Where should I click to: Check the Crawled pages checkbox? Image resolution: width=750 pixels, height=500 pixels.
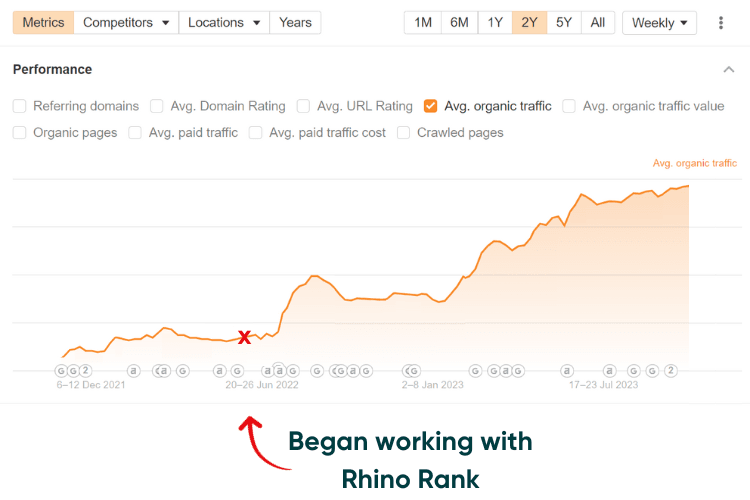[x=404, y=132]
